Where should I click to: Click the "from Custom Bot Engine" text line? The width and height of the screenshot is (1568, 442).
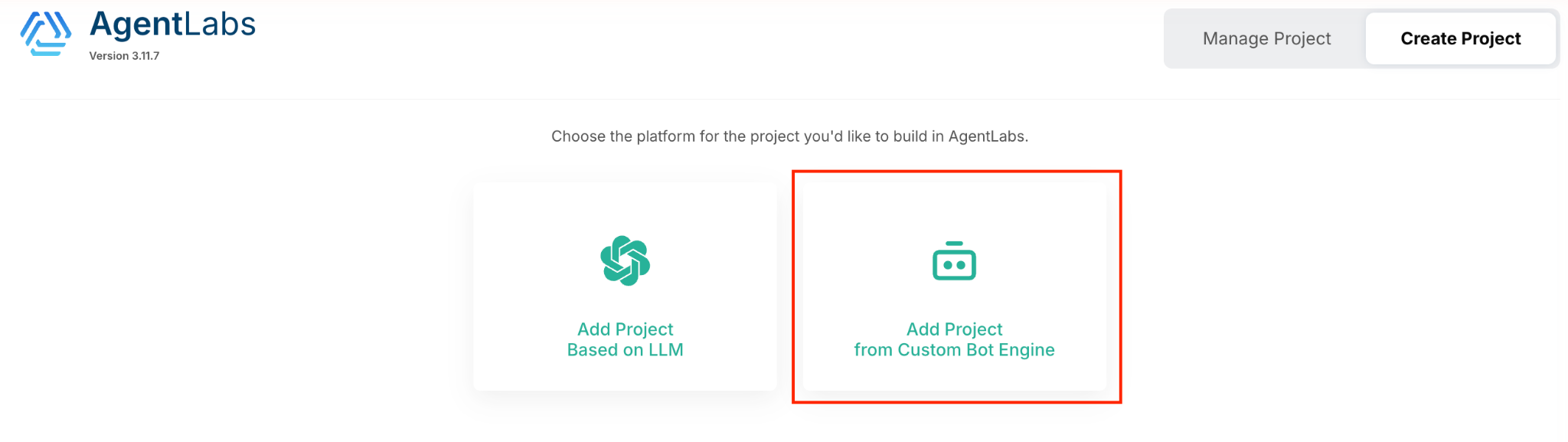point(954,350)
